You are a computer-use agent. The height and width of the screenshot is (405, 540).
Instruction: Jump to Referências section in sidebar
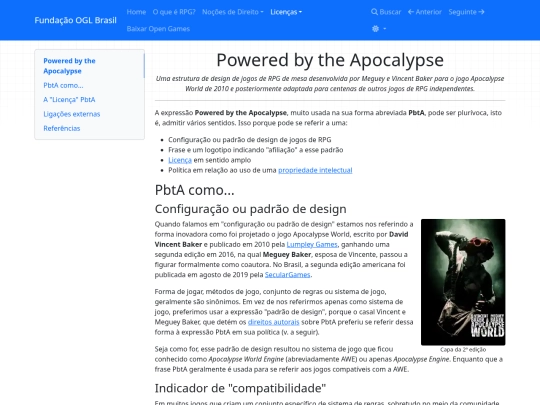pos(62,128)
